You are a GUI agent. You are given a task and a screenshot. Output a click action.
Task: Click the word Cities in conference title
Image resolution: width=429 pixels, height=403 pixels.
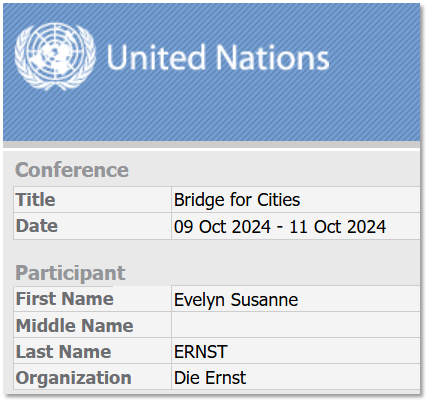point(278,200)
